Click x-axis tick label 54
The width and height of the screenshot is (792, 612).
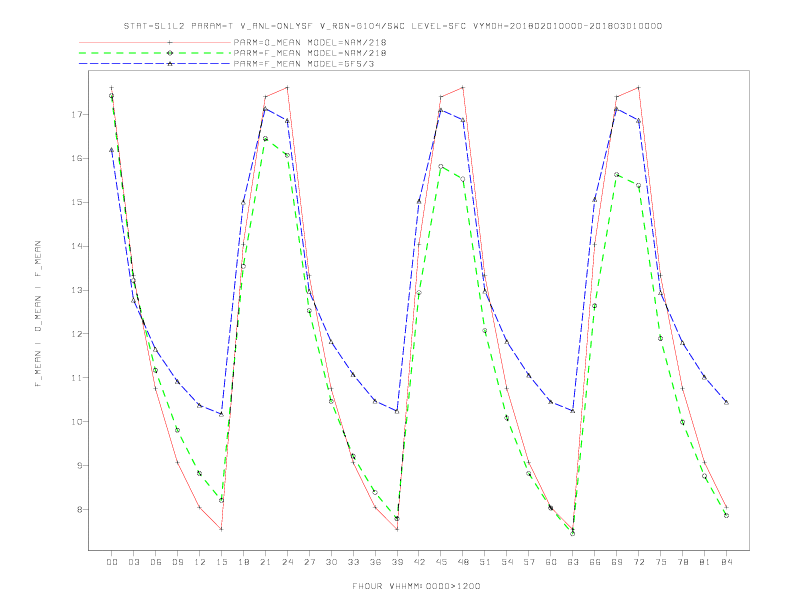(x=507, y=562)
